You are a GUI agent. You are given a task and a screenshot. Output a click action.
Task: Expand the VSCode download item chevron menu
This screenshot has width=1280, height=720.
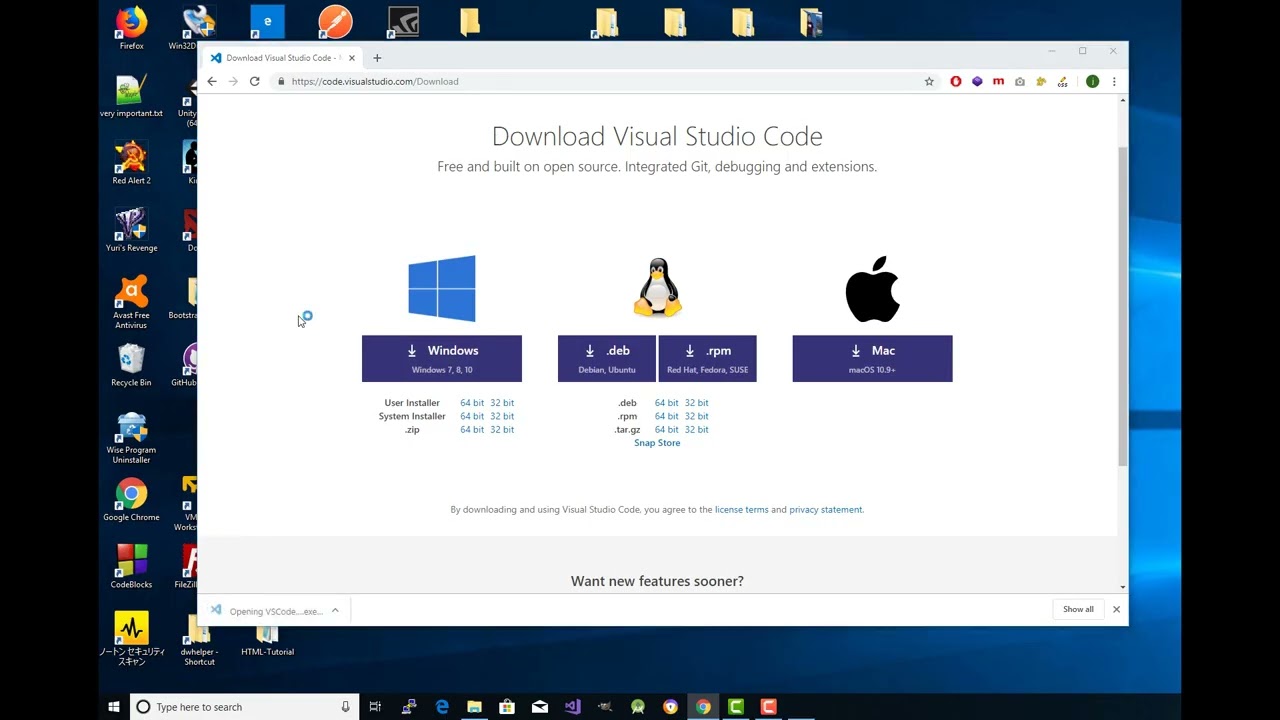335,610
